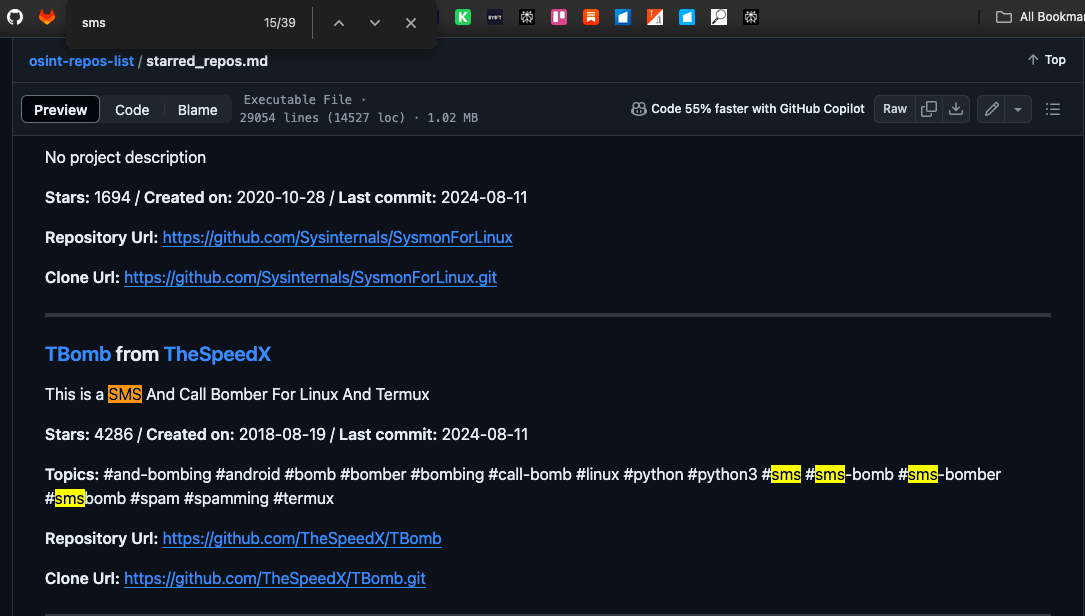Screen dimensions: 1085x616
Task: Click the '#sms-bomber' topic tag
Action: pyautogui.click(x=949, y=475)
